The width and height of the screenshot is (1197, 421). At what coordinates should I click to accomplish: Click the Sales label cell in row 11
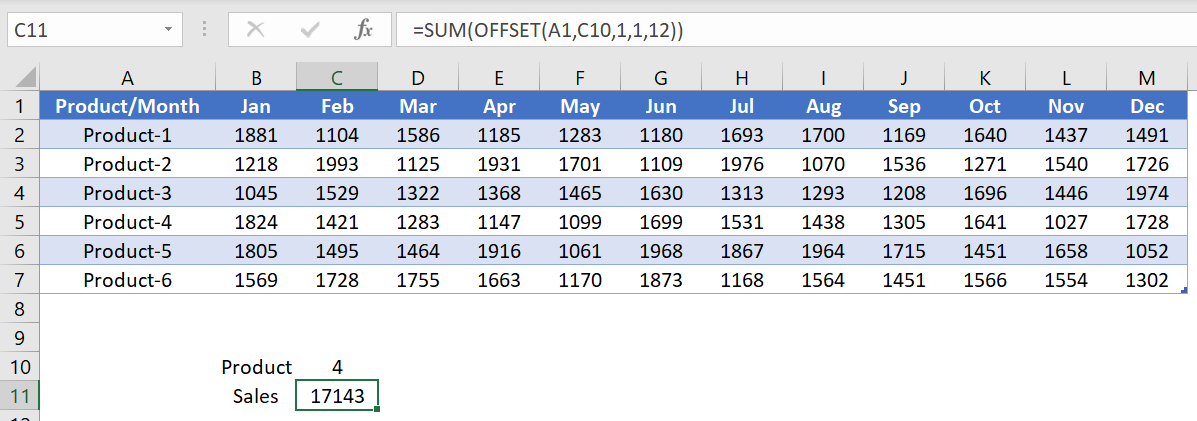click(256, 396)
